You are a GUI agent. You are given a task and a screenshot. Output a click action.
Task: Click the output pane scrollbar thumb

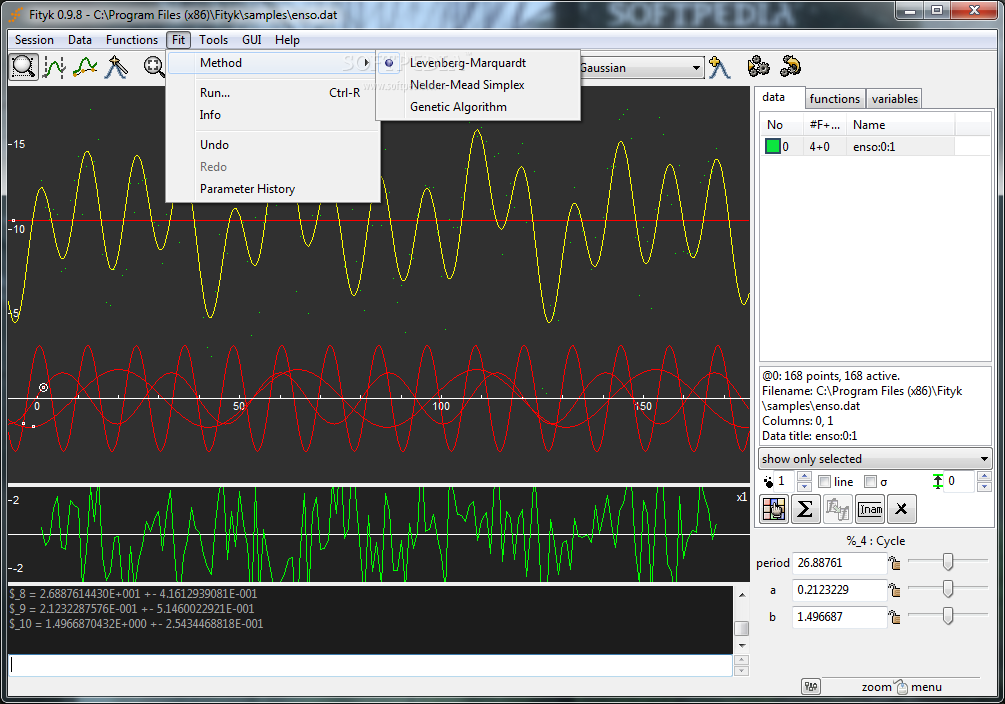pos(742,628)
